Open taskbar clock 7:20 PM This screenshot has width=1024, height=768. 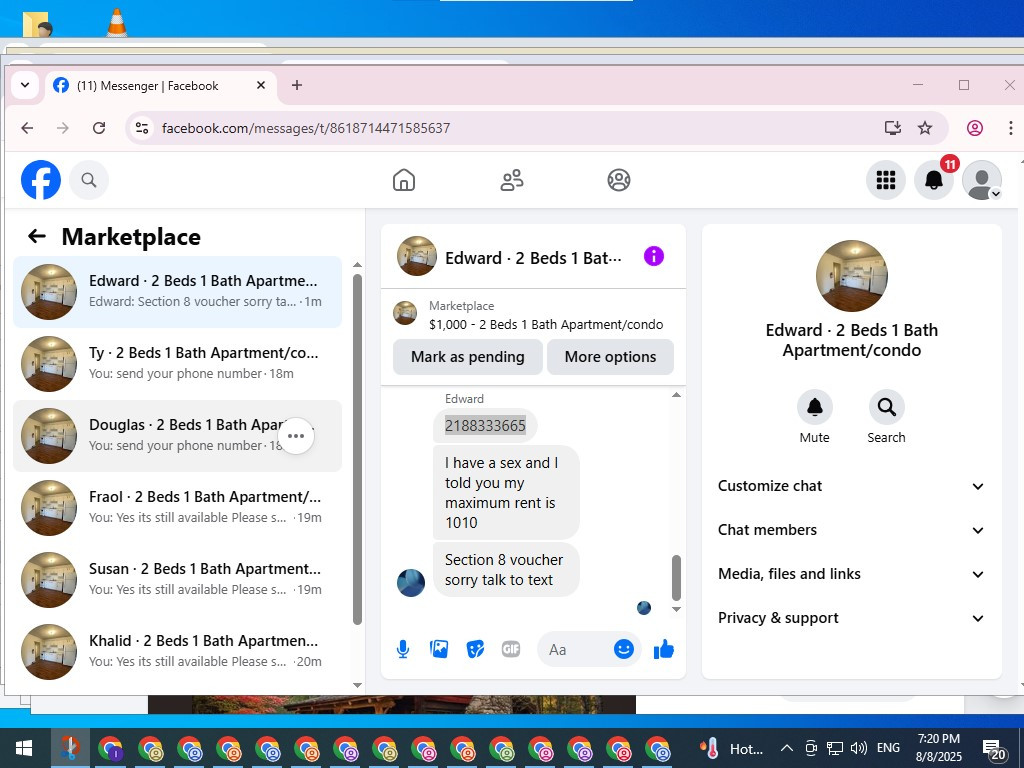pos(938,748)
